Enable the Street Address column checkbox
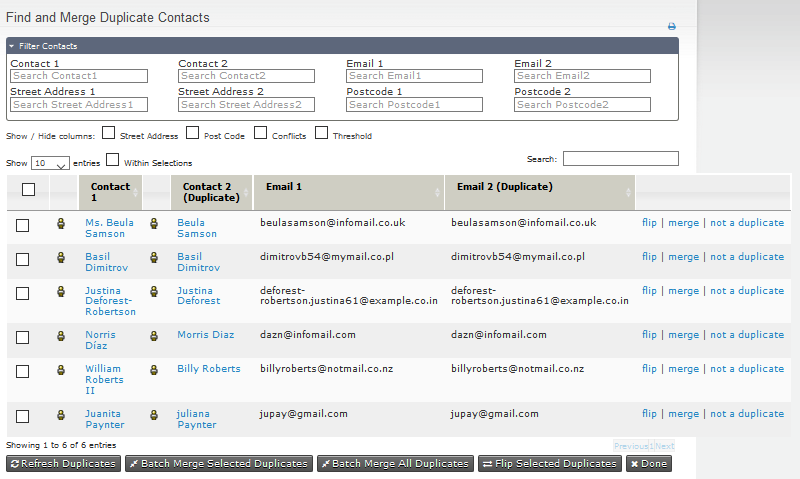 pos(109,134)
